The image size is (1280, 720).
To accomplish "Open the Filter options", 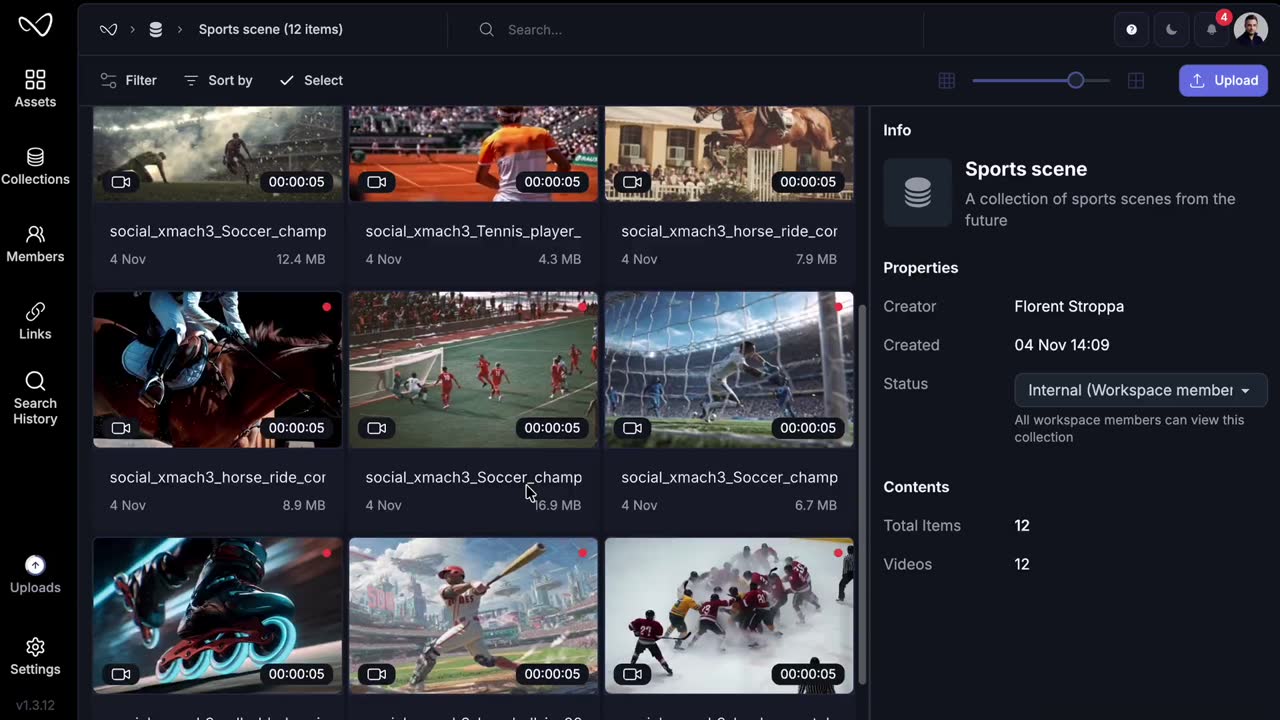I will (x=128, y=80).
